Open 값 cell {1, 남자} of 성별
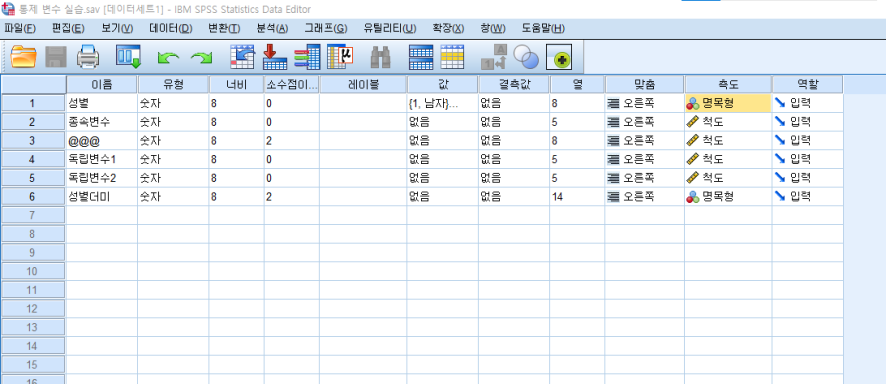Viewport: 886px width, 384px height. point(442,103)
